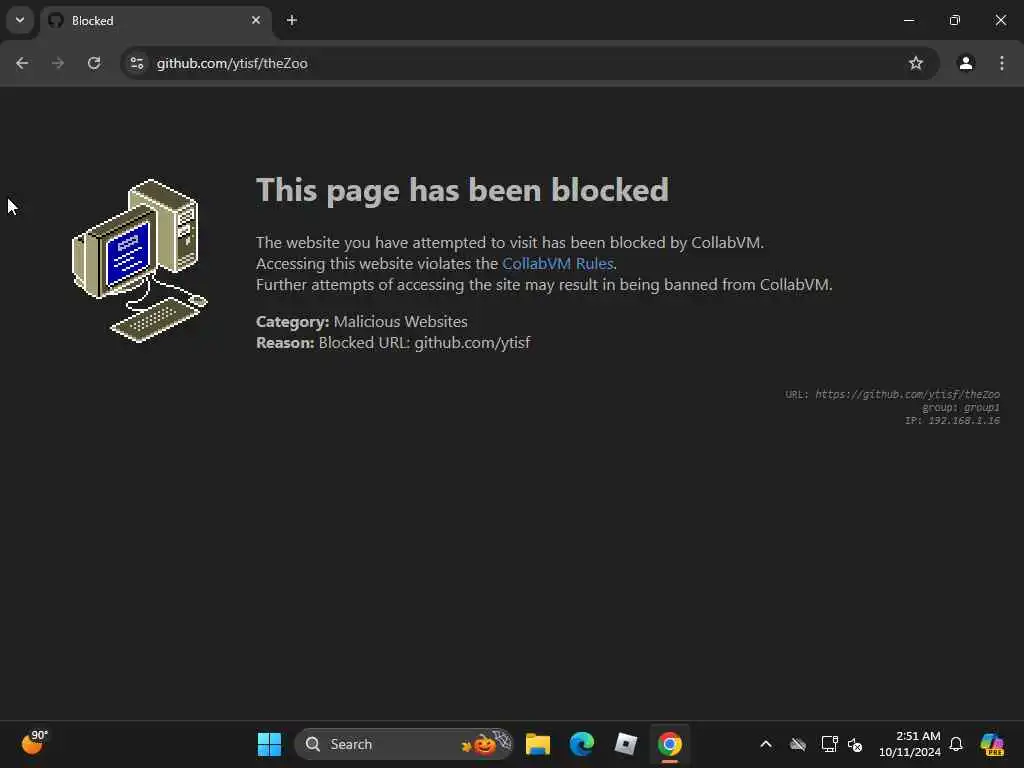1024x768 pixels.
Task: Select the Blocked tab
Action: tap(155, 21)
